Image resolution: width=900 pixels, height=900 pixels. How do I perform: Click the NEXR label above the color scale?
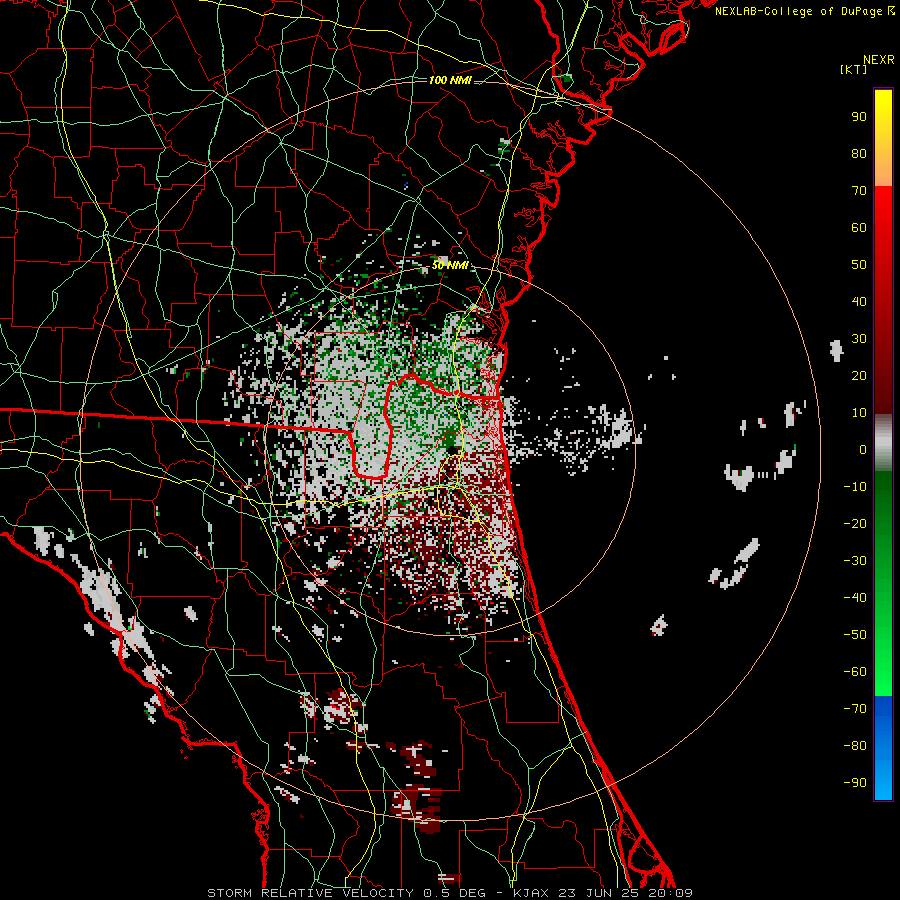[x=879, y=60]
